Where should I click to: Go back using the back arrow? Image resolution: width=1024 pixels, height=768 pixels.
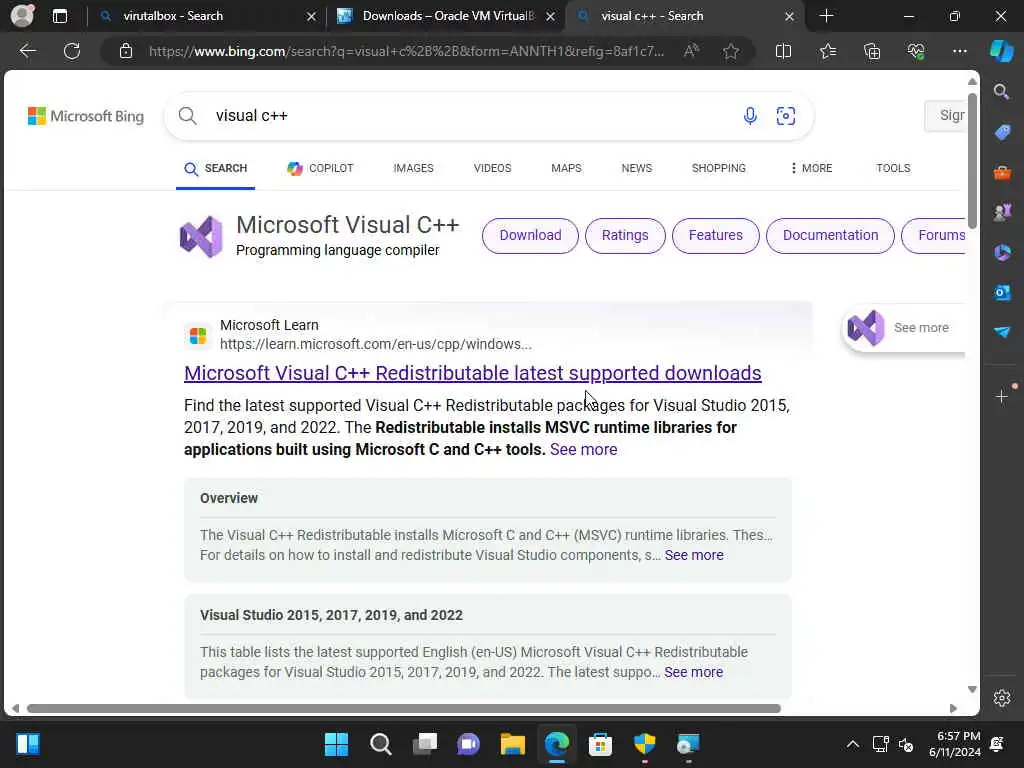click(27, 51)
